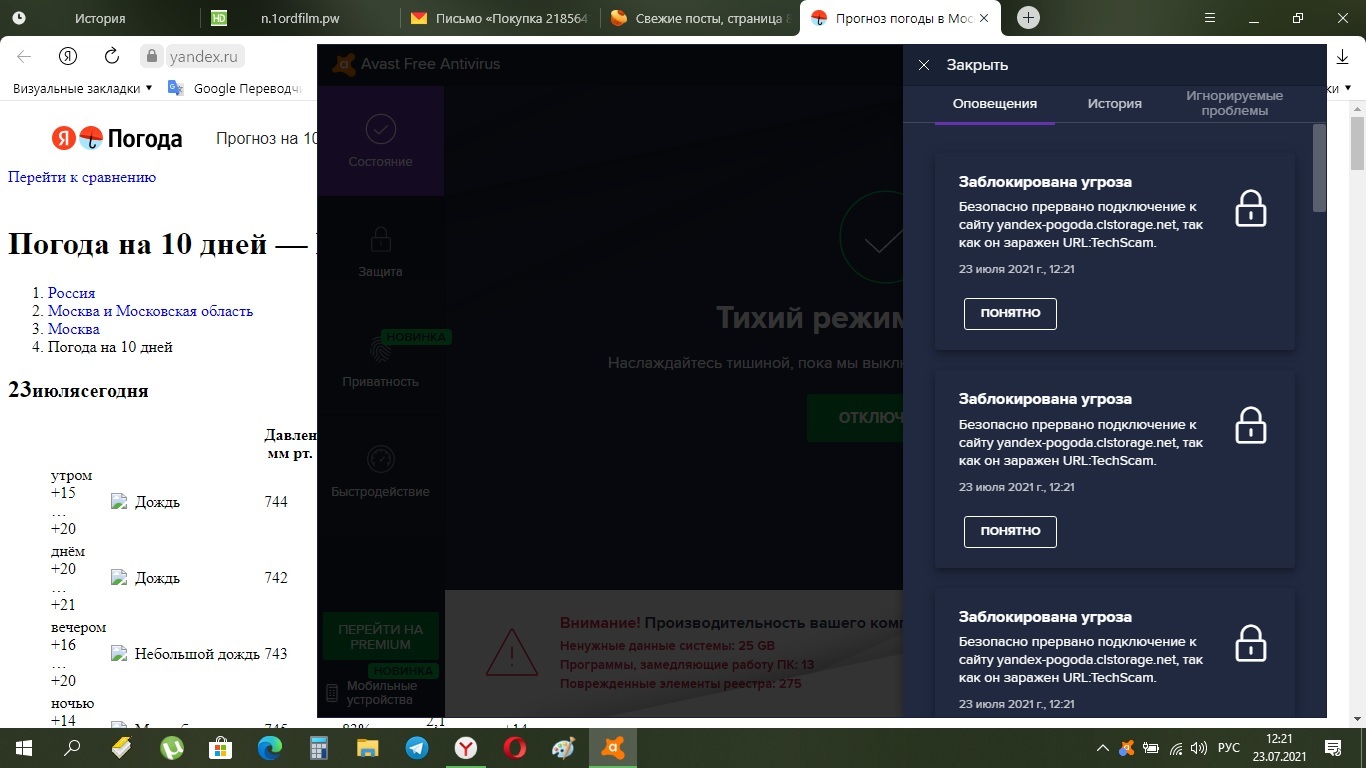The height and width of the screenshot is (768, 1366).
Task: Open the Россия breadcrumb link
Action: pyautogui.click(x=72, y=293)
